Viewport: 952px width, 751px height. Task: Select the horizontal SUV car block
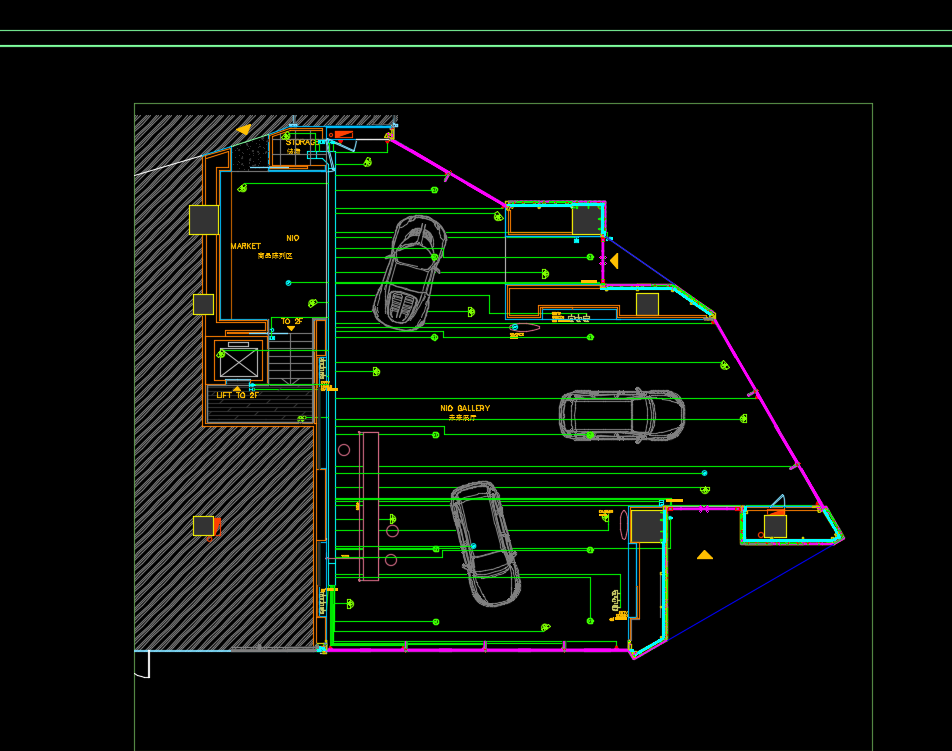click(x=622, y=414)
